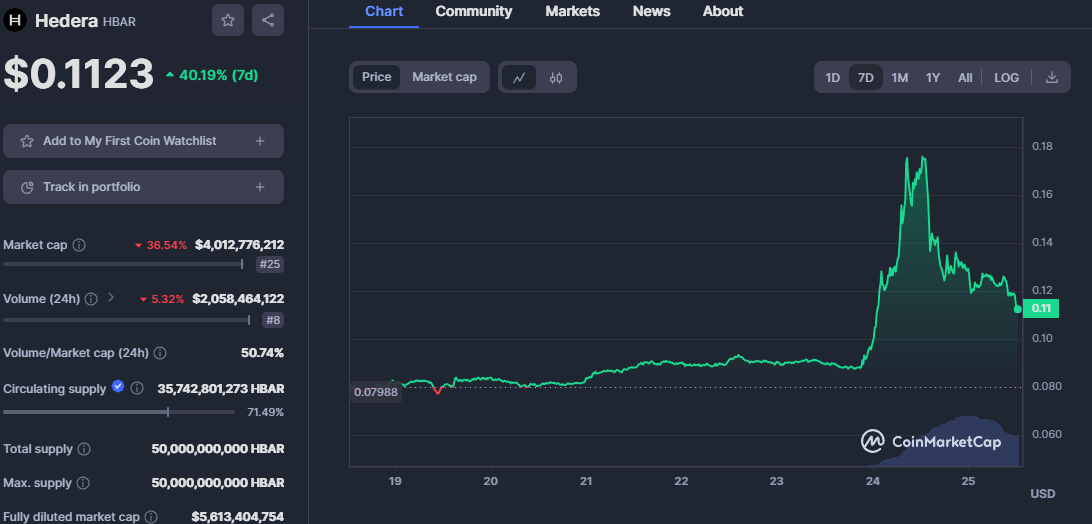The width and height of the screenshot is (1092, 524).
Task: Expand the Volume (24h) chevron arrow
Action: click(111, 298)
